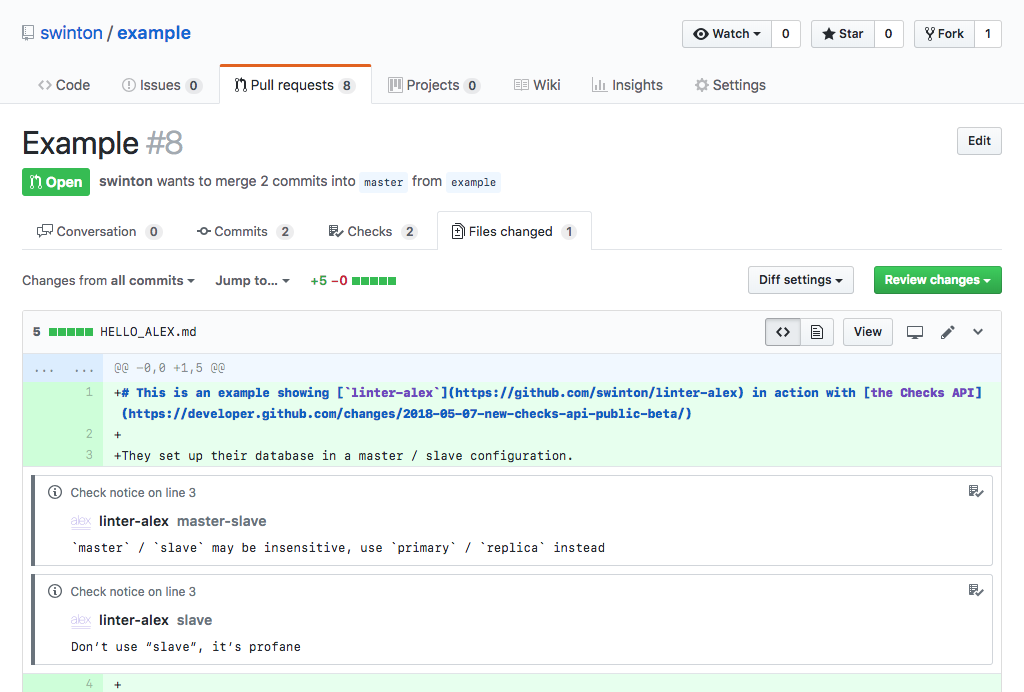Viewport: 1024px width, 692px height.
Task: Click linter-alex name in slave notice
Action: 134,620
